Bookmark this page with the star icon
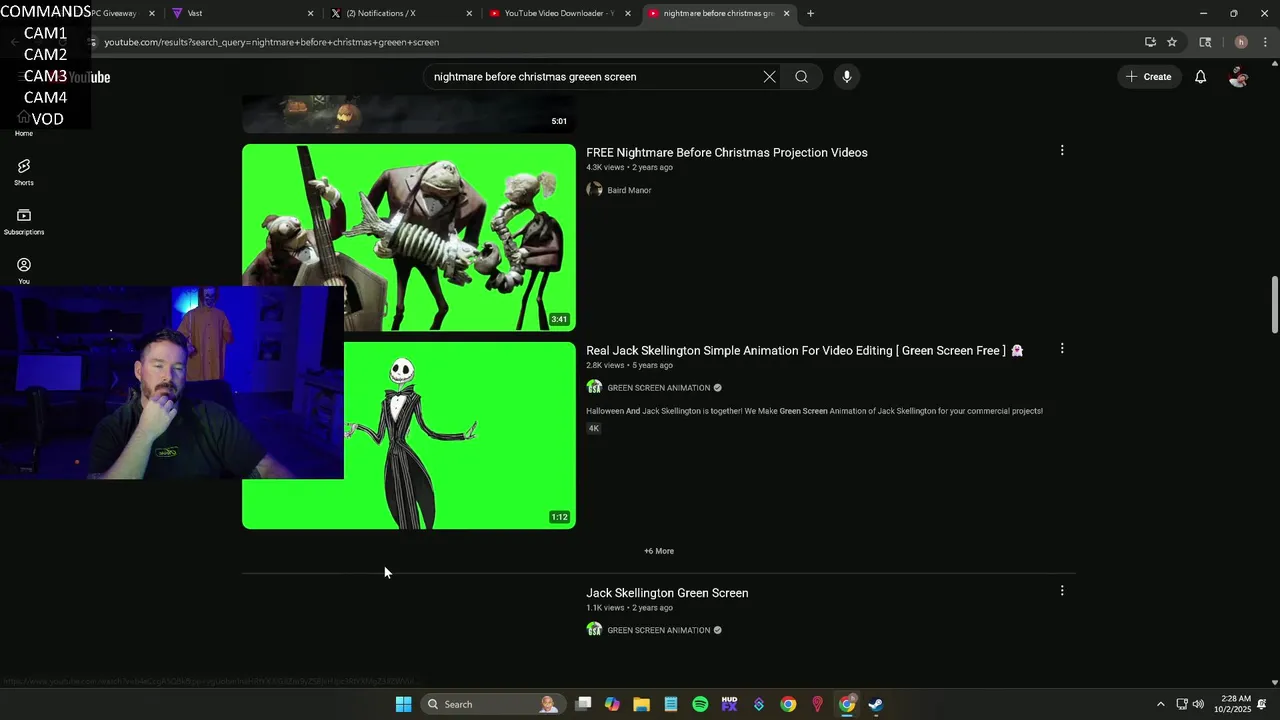The width and height of the screenshot is (1280, 720). (x=1172, y=42)
